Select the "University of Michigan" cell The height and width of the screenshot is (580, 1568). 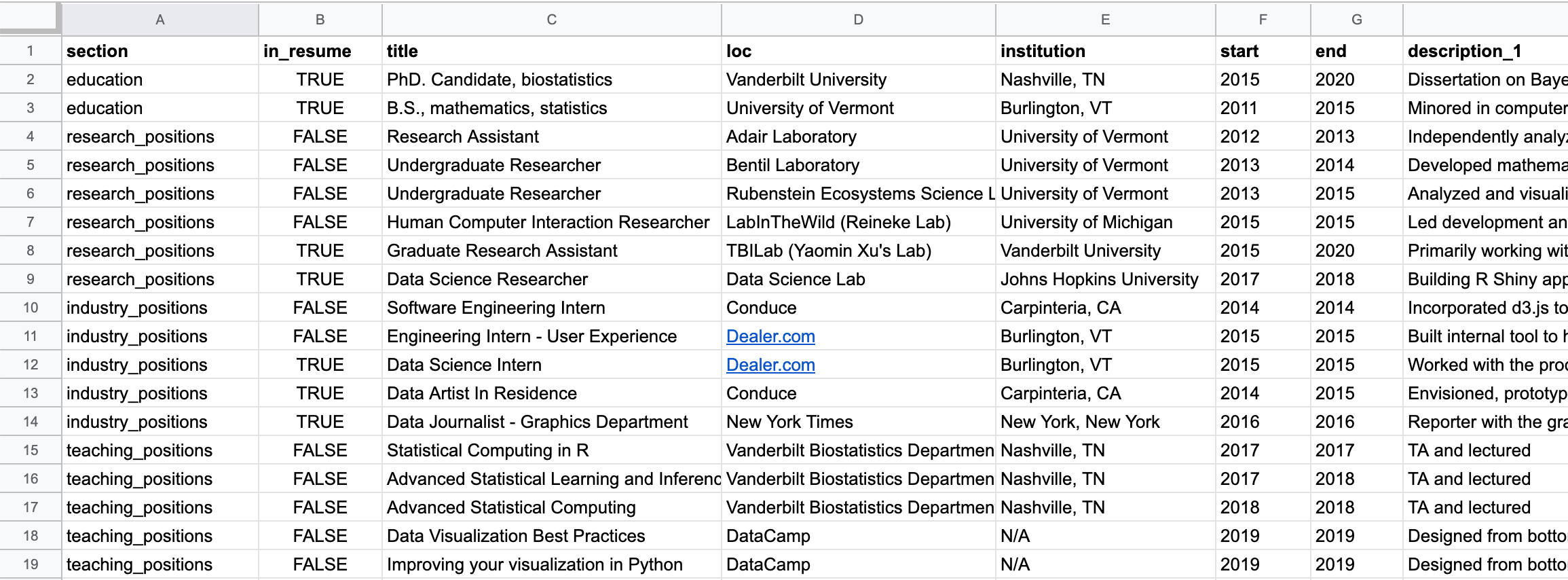click(x=1086, y=222)
